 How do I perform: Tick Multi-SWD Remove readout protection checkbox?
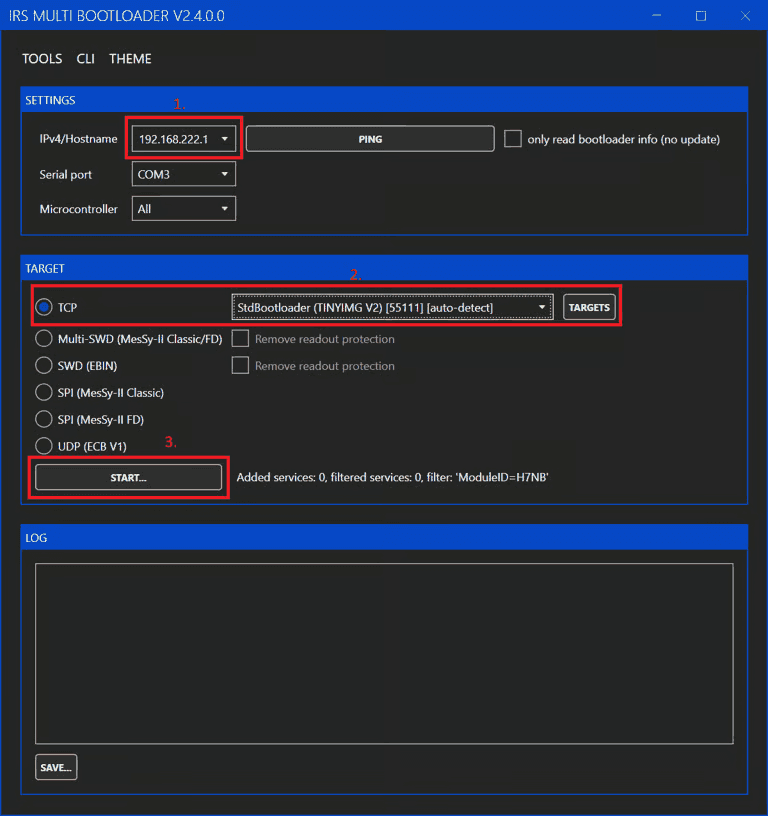coord(240,339)
